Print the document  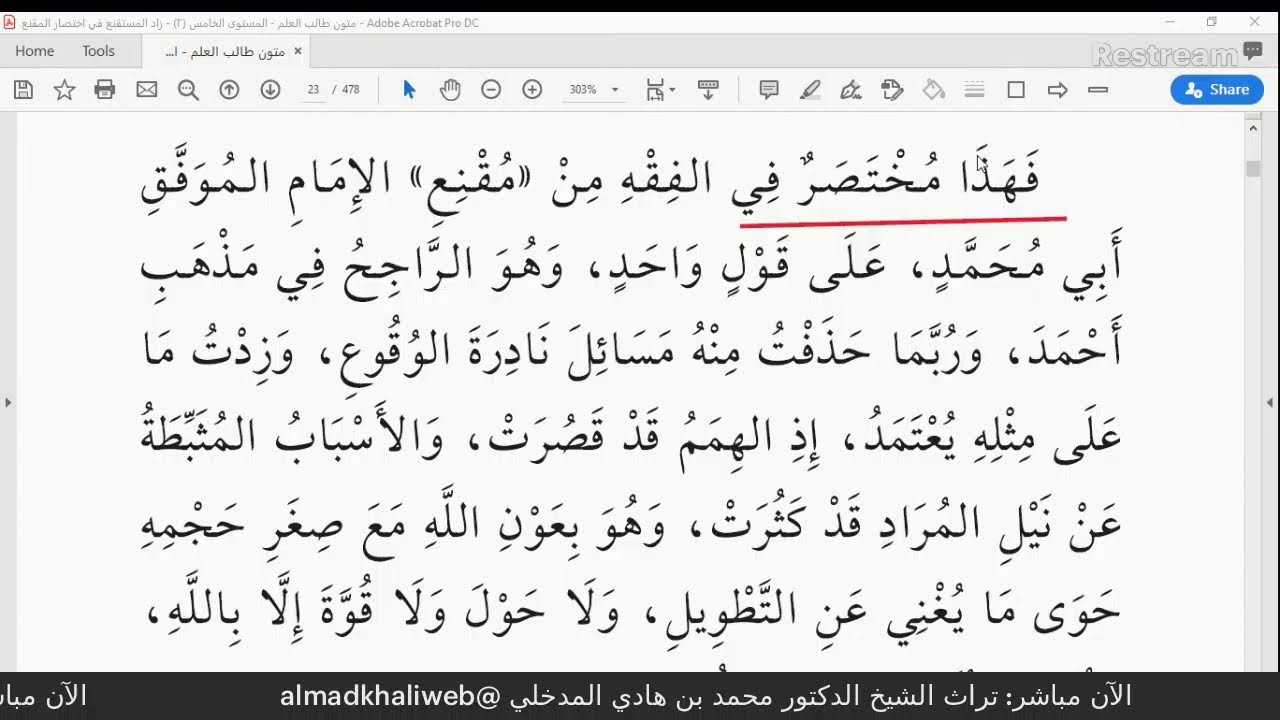105,90
